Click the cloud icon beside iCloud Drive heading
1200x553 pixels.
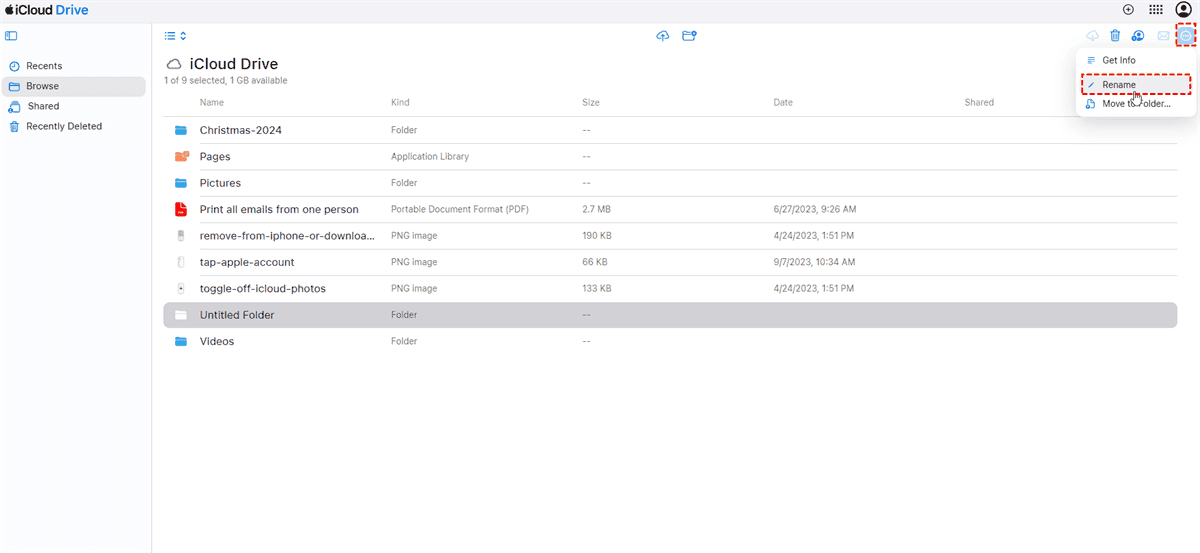point(174,64)
